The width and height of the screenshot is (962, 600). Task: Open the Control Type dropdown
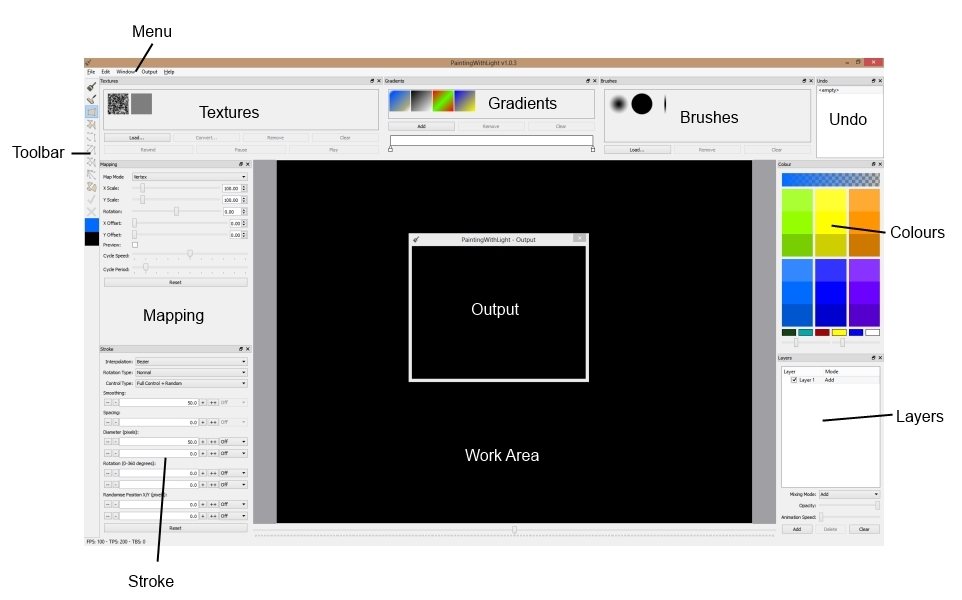pyautogui.click(x=191, y=383)
